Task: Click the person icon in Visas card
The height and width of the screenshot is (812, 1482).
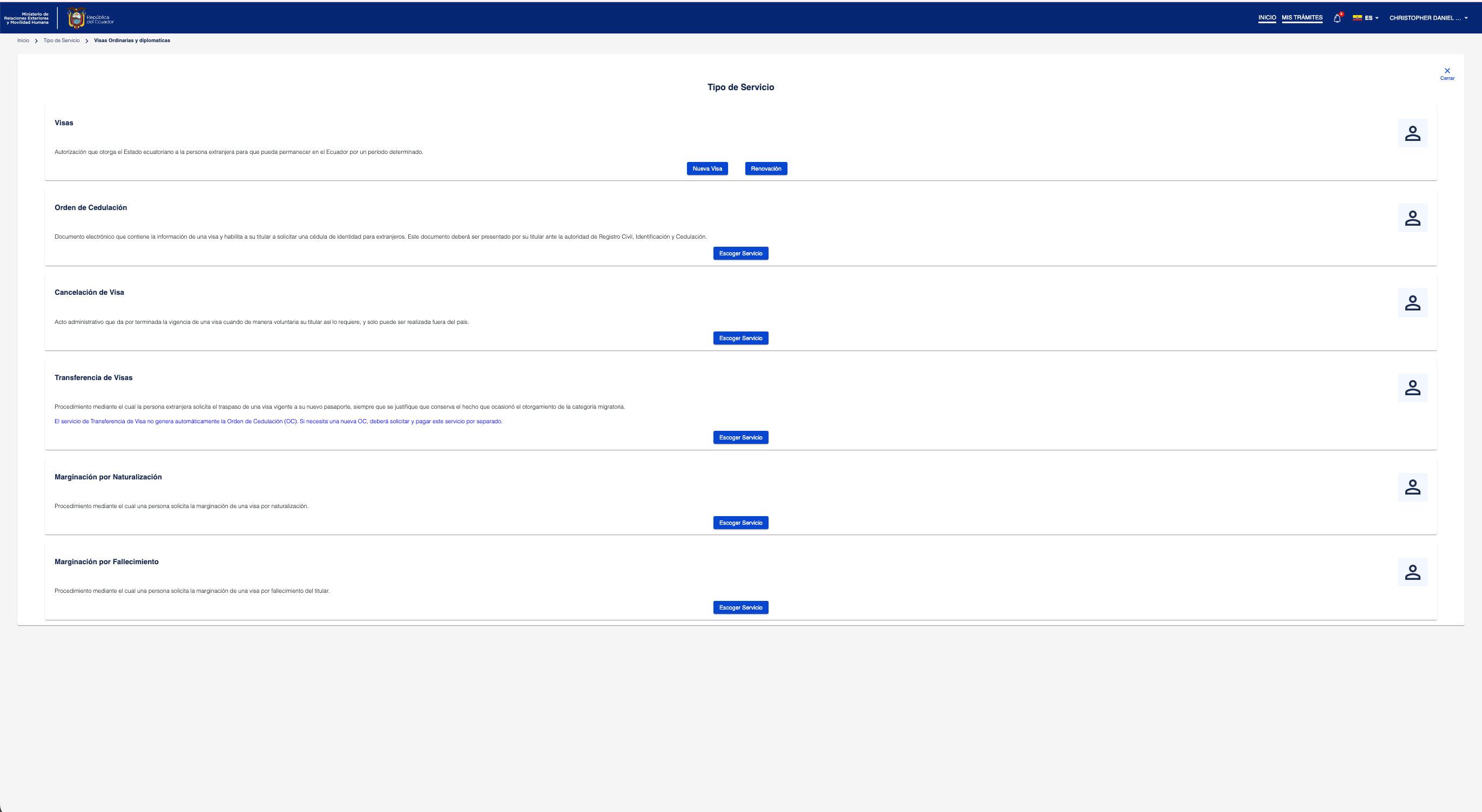Action: click(1412, 133)
